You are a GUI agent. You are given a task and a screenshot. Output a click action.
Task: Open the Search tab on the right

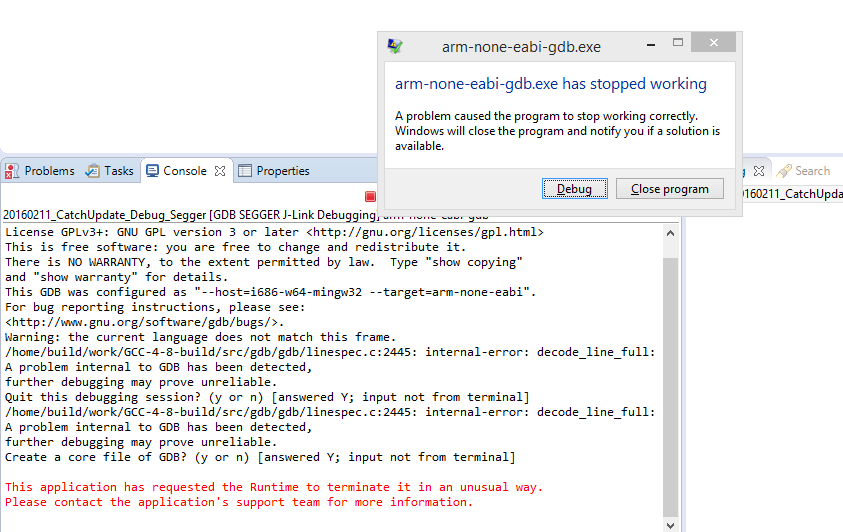(x=803, y=171)
